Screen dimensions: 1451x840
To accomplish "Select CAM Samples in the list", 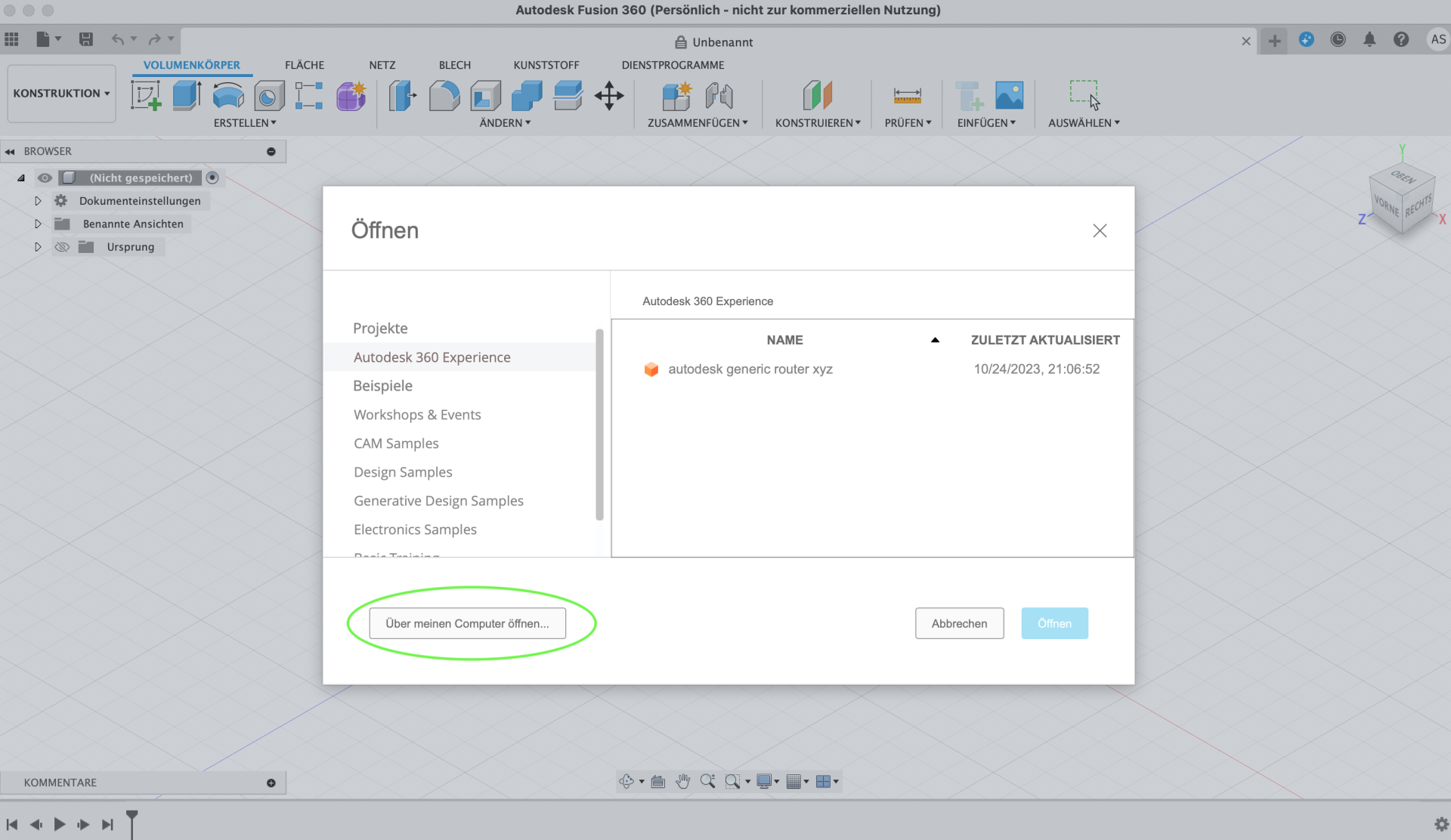I will coord(396,443).
